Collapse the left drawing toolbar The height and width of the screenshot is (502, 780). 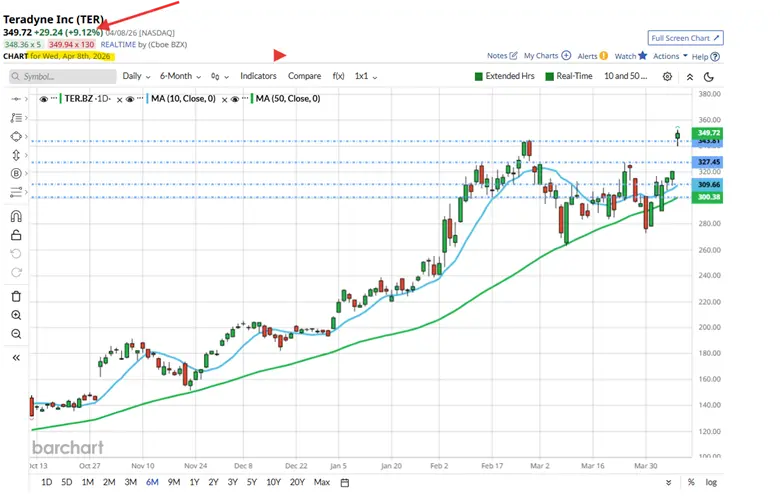[16, 357]
